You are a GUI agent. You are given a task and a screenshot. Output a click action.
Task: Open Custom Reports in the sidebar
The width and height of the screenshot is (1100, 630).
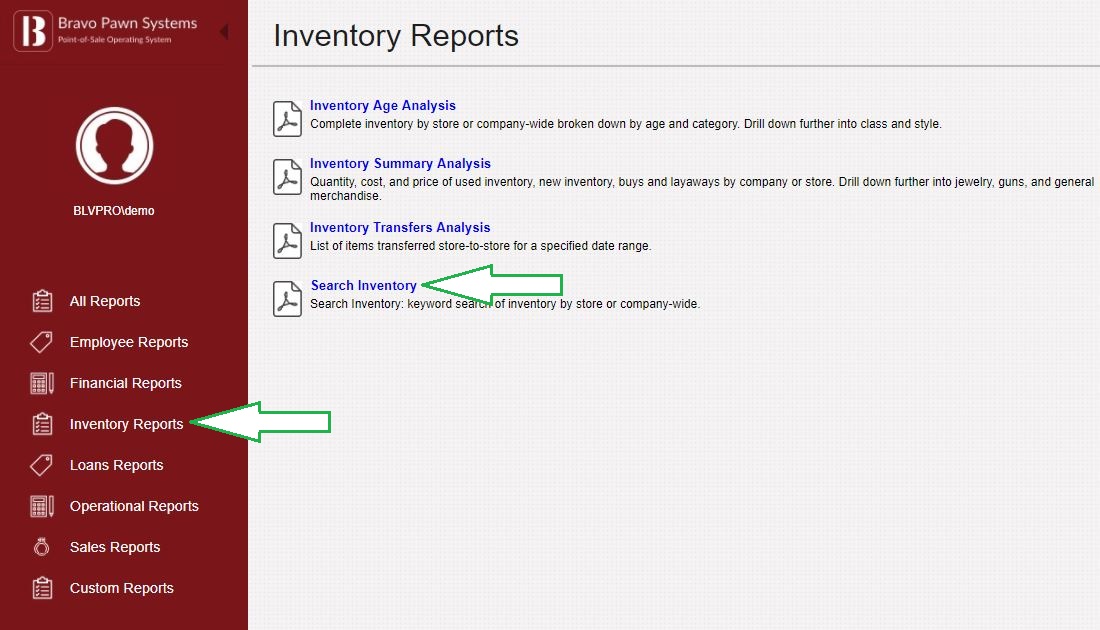point(121,589)
